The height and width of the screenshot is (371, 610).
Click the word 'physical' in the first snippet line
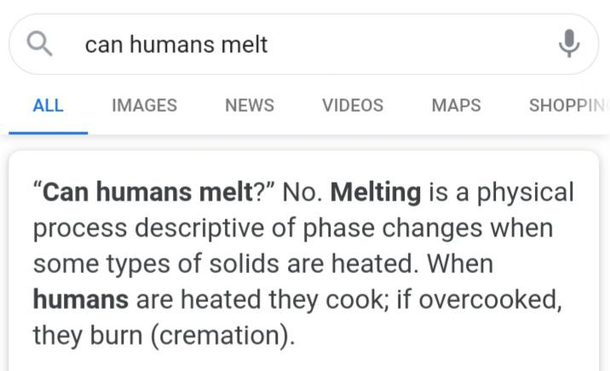pyautogui.click(x=525, y=192)
